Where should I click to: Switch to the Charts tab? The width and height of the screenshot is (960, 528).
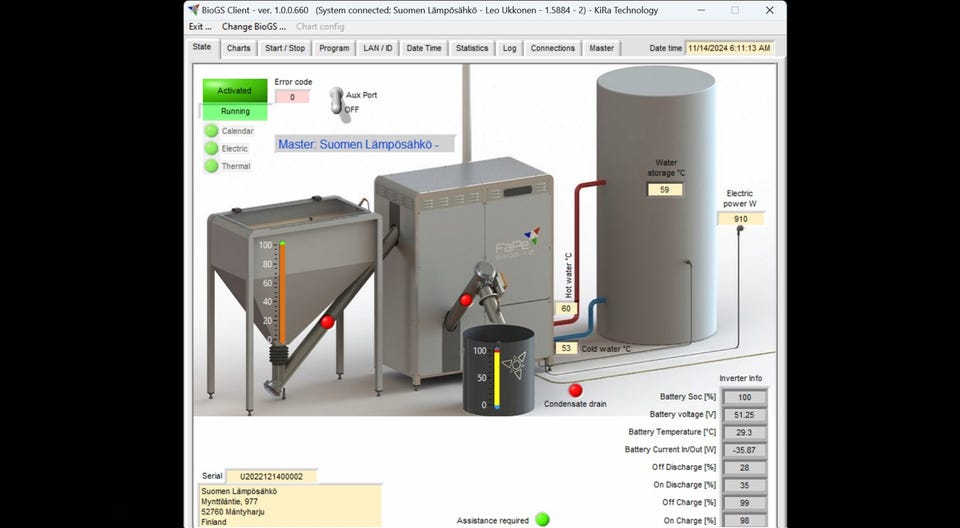(239, 48)
